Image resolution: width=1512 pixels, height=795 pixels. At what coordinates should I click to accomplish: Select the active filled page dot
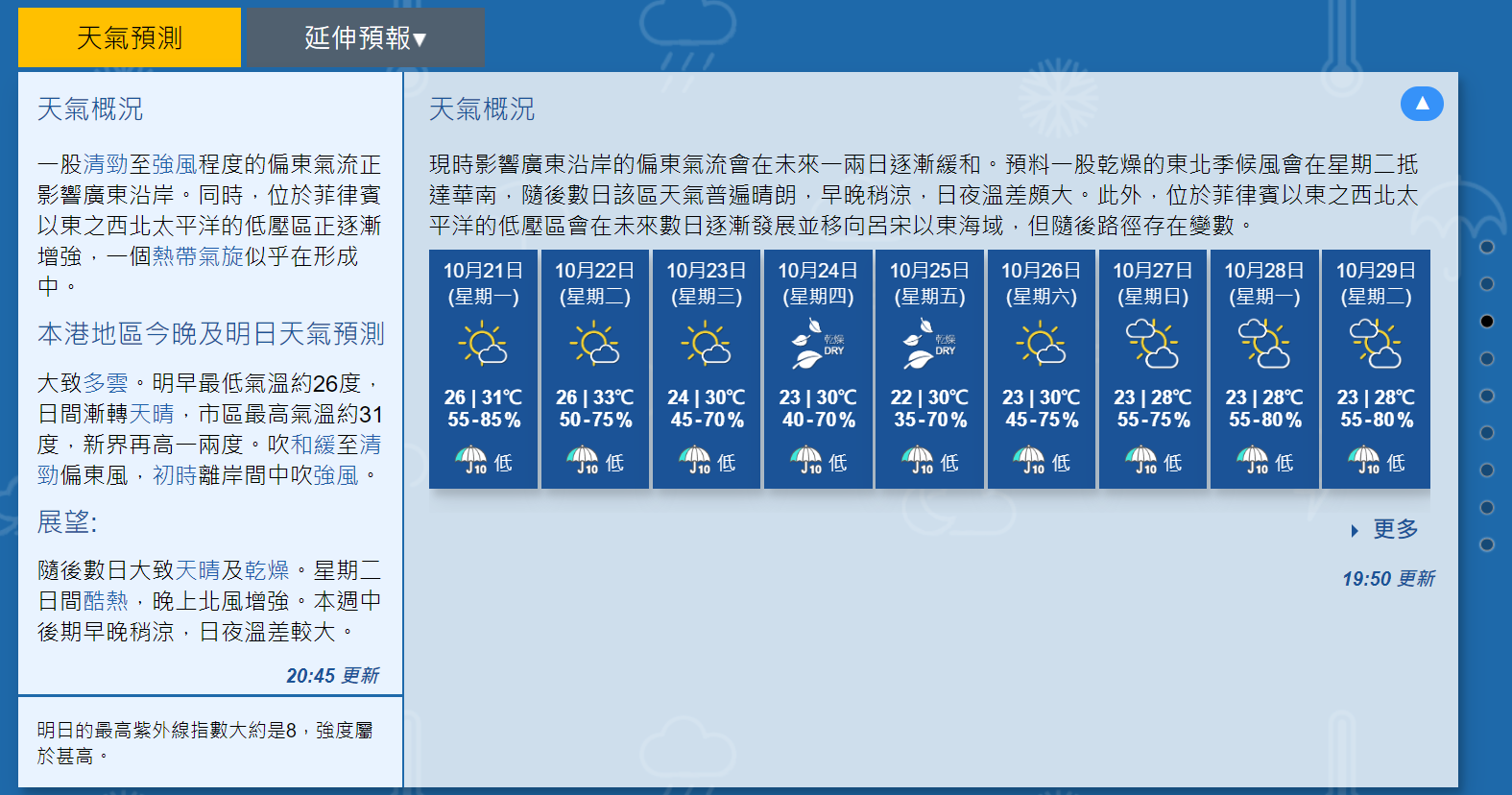[1487, 321]
